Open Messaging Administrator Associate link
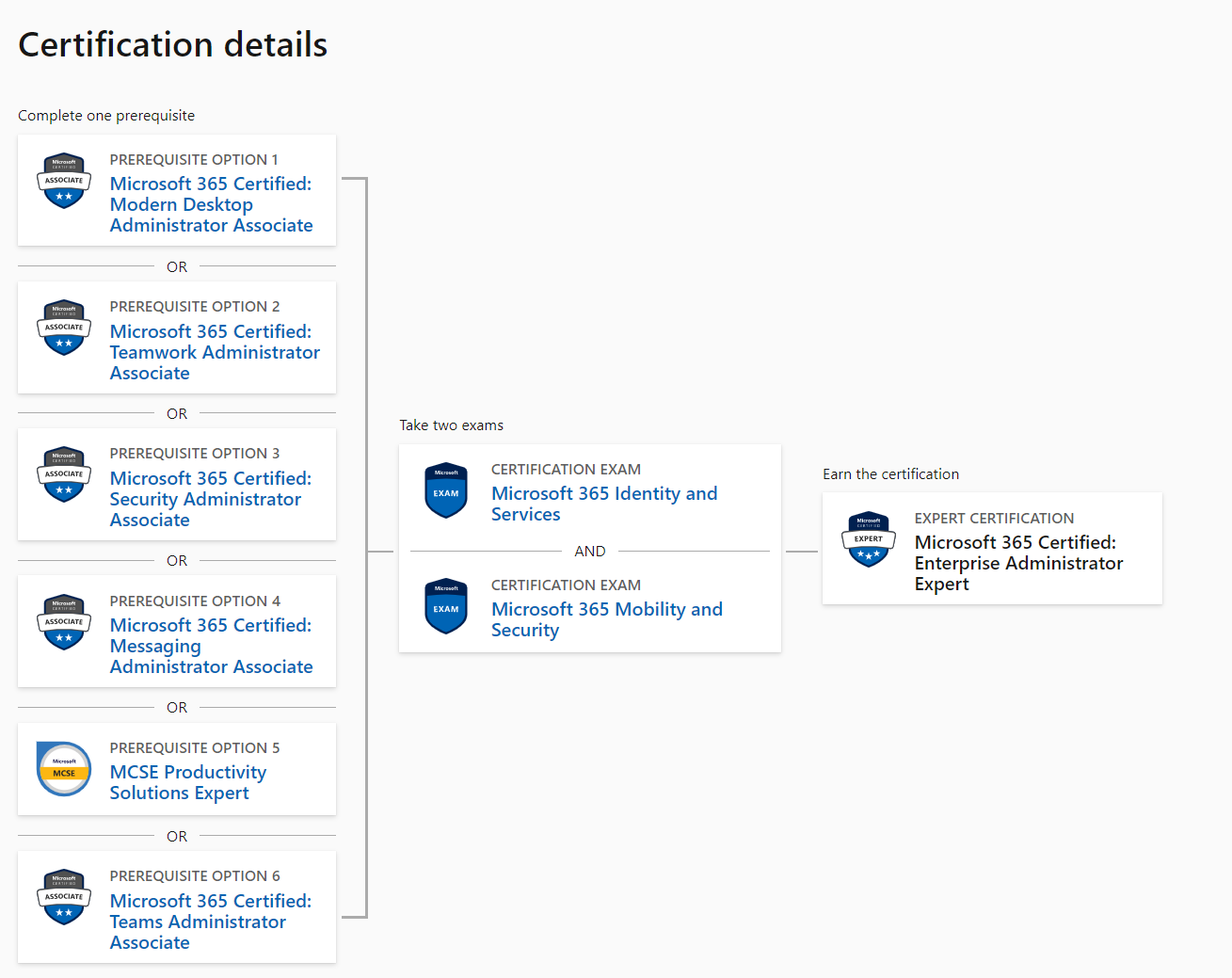The width and height of the screenshot is (1232, 978). (212, 646)
